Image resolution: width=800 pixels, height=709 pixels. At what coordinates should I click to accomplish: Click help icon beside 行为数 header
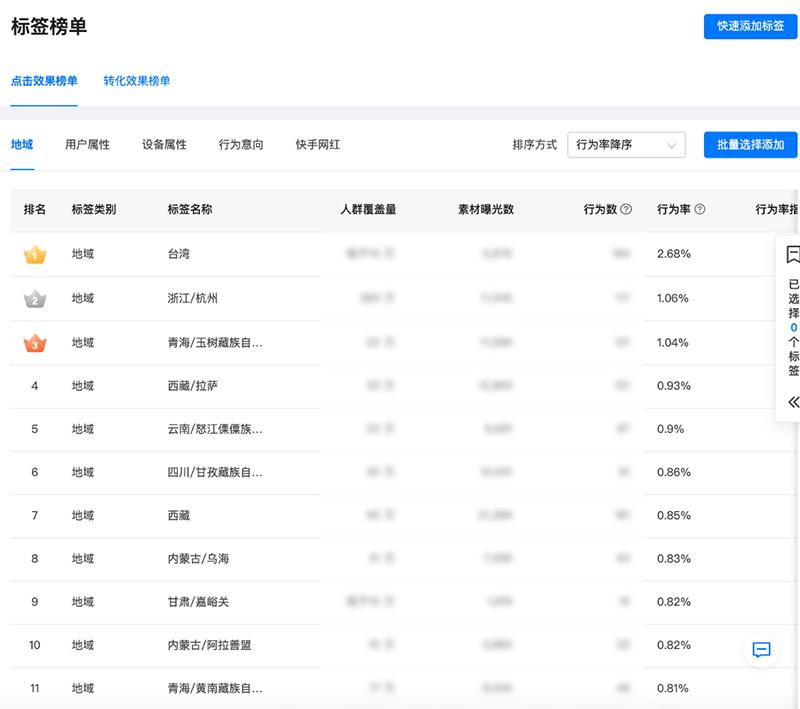tap(626, 210)
